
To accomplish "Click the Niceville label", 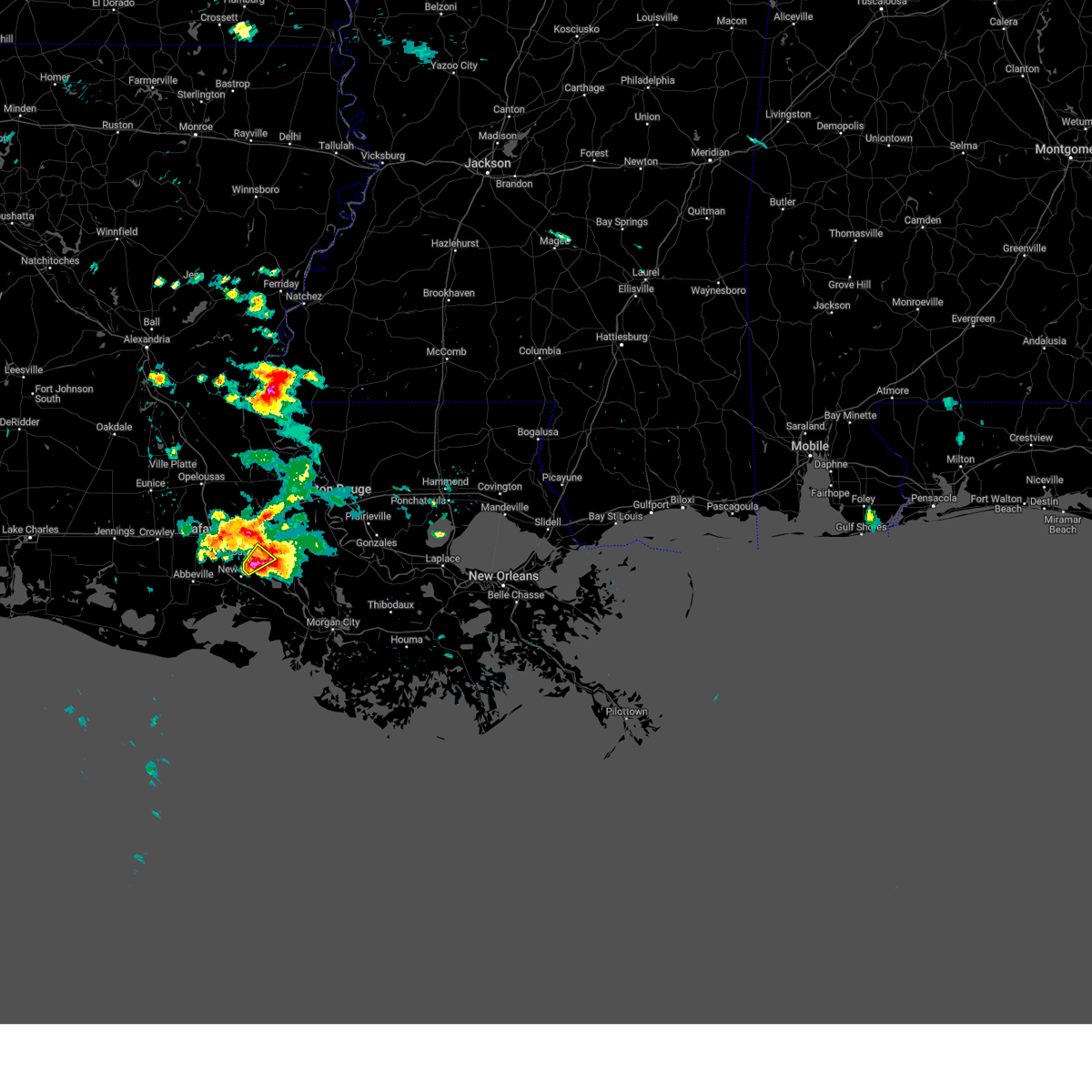I will (1045, 480).
